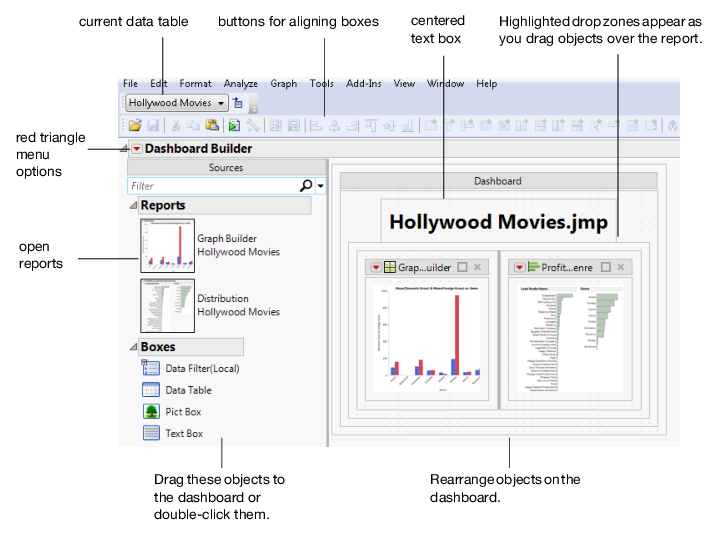Click the Data Filter(Local) box icon
Image resolution: width=706 pixels, height=549 pixels.
(x=151, y=368)
